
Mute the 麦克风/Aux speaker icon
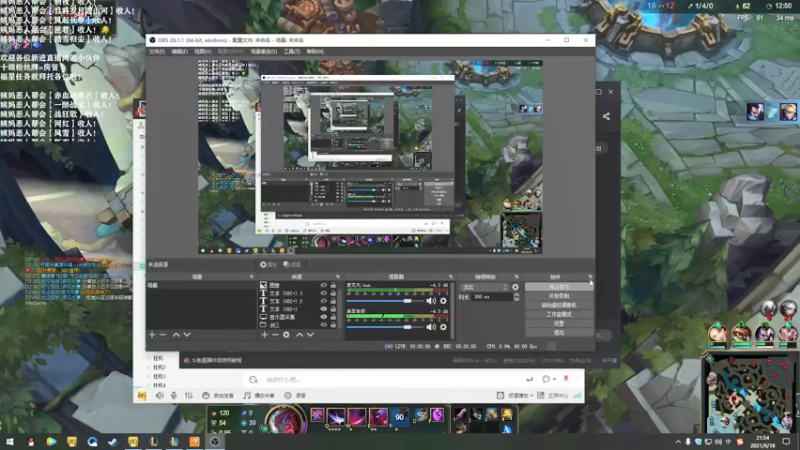(431, 301)
